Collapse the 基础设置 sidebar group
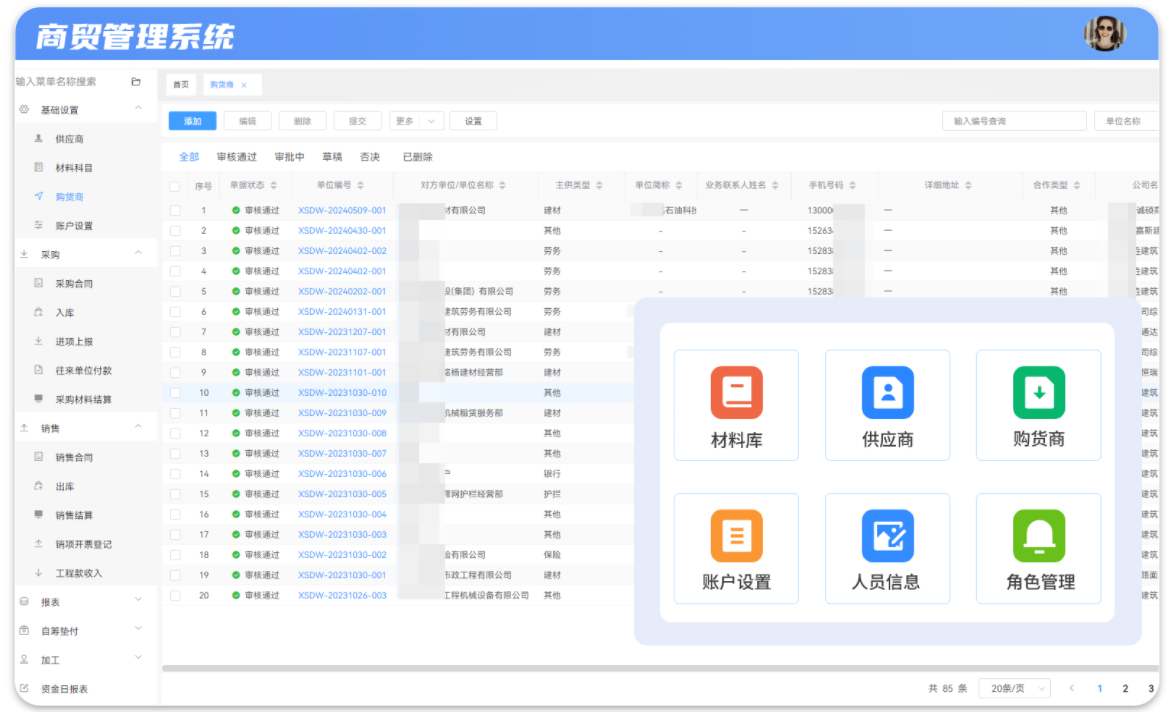The image size is (1170, 712). pyautogui.click(x=138, y=109)
